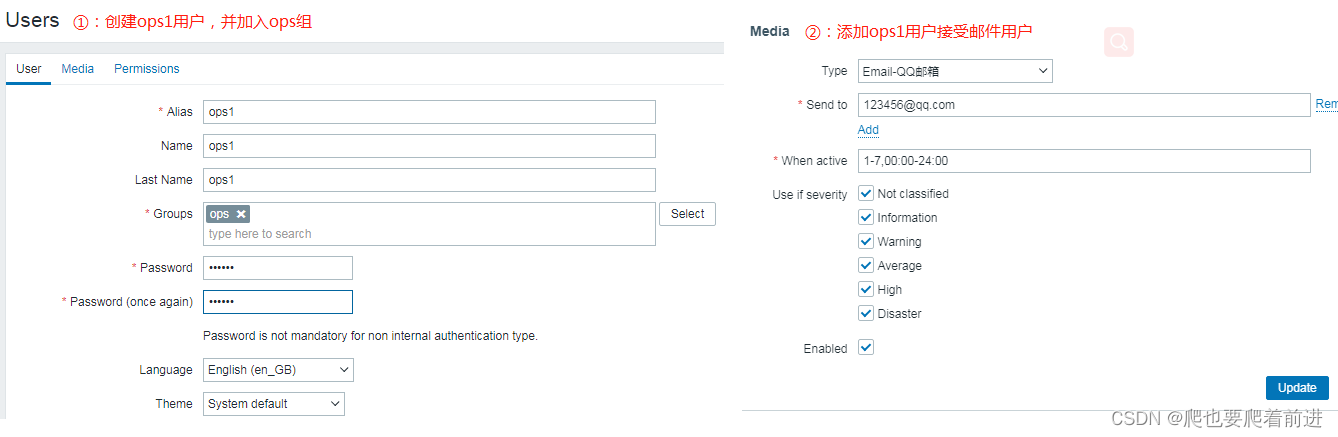Open the media Type dropdown

coord(955,71)
